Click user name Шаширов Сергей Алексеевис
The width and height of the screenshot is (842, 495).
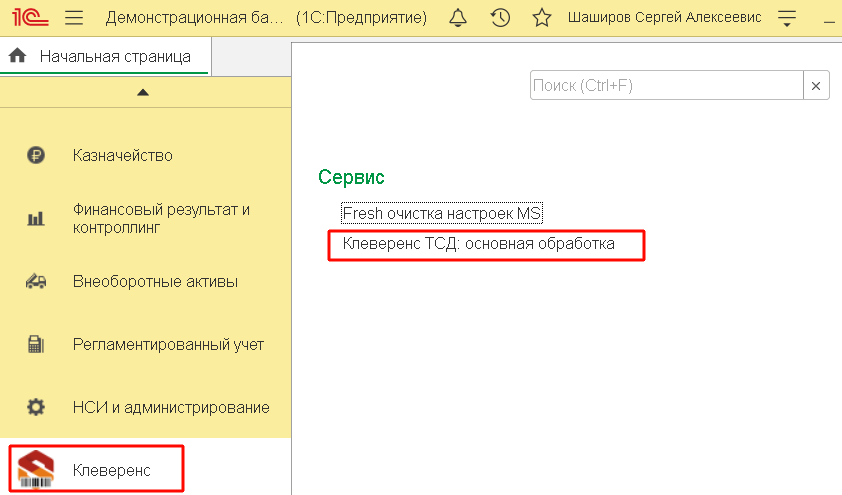point(665,18)
